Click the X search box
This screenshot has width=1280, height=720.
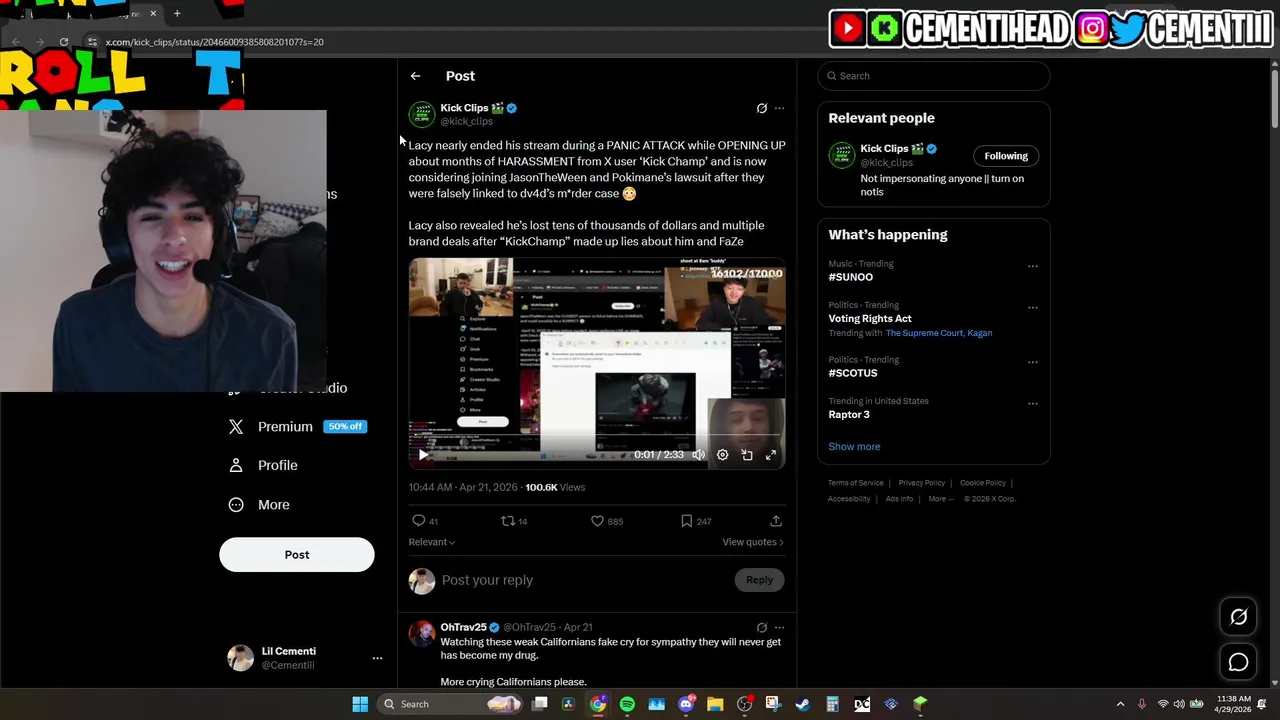pyautogui.click(x=933, y=76)
